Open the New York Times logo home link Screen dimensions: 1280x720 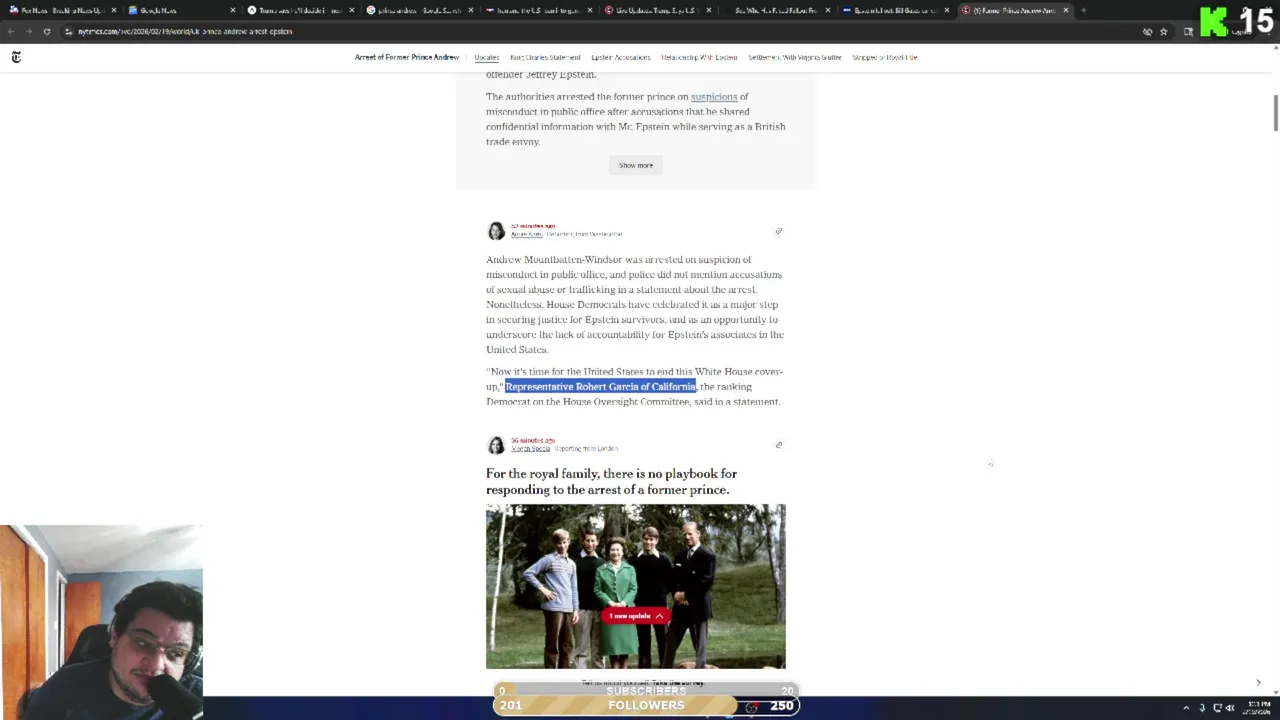coord(16,57)
